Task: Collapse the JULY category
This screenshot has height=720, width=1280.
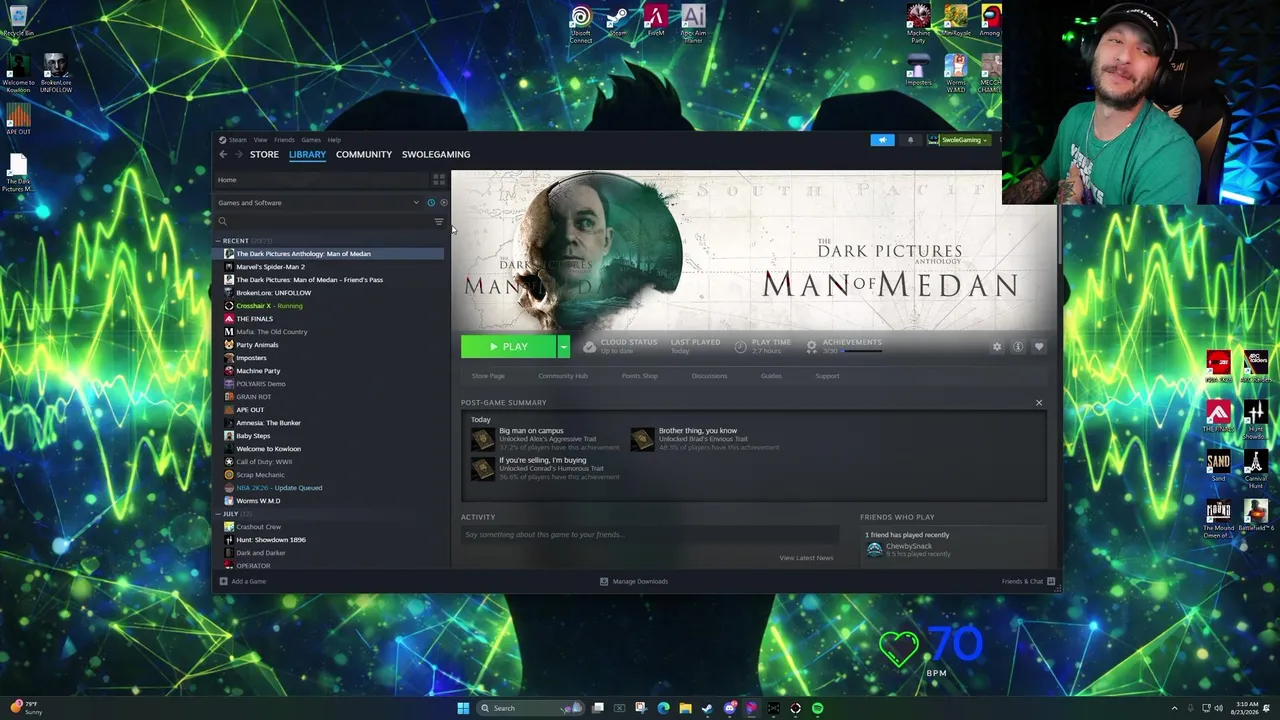Action: tap(218, 514)
